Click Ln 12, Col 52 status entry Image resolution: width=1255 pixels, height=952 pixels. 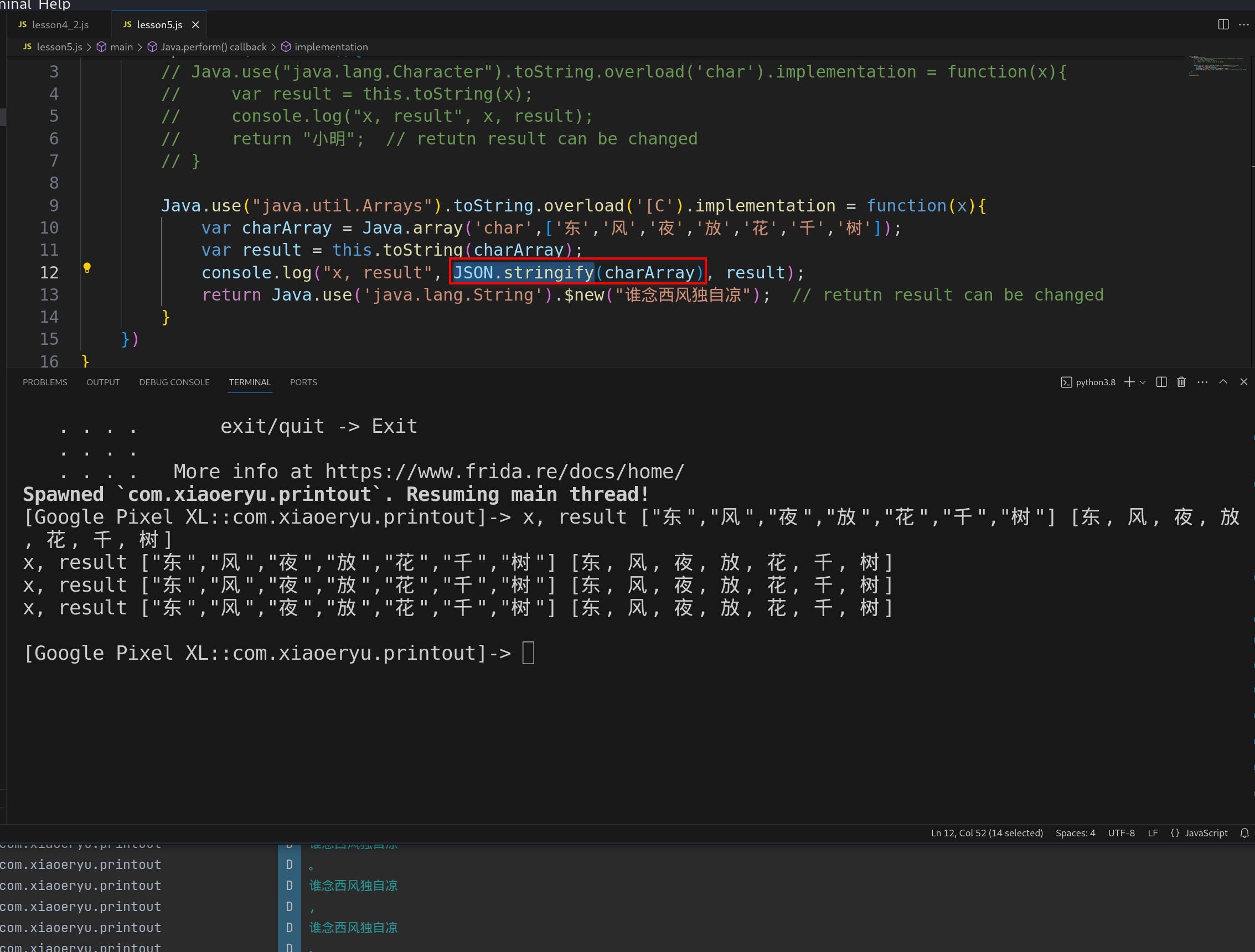(x=987, y=833)
